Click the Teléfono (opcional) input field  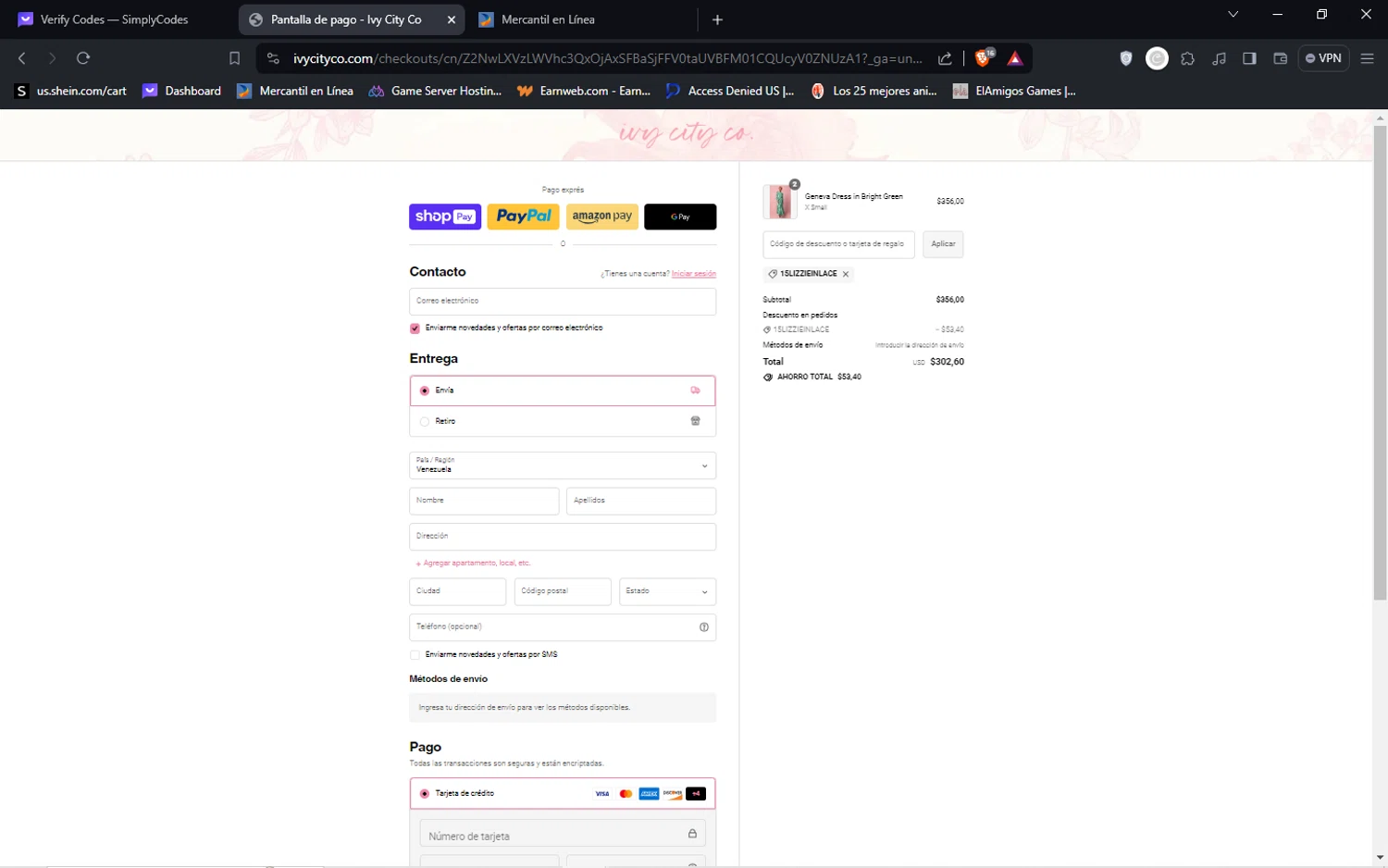(563, 627)
